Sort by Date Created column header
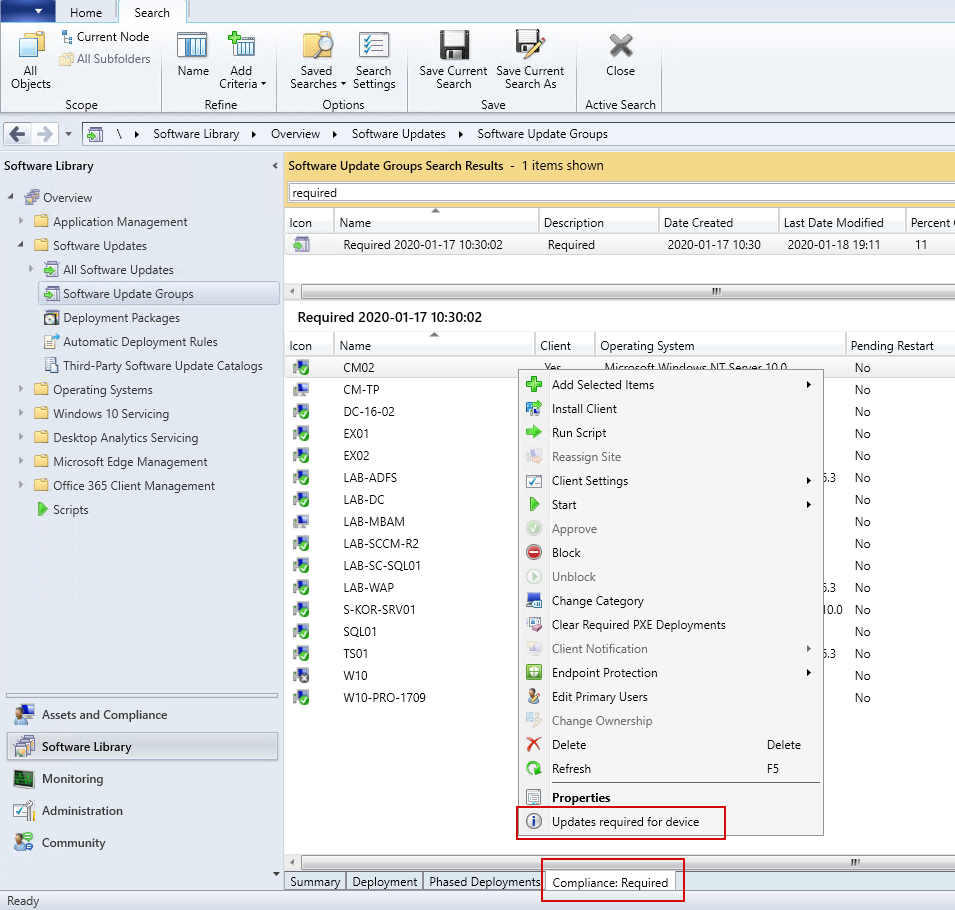This screenshot has width=955, height=910. click(x=718, y=223)
